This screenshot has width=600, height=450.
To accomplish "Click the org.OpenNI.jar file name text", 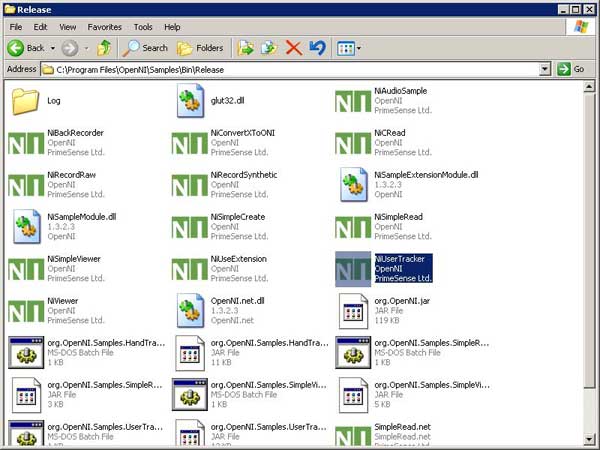I will point(402,301).
